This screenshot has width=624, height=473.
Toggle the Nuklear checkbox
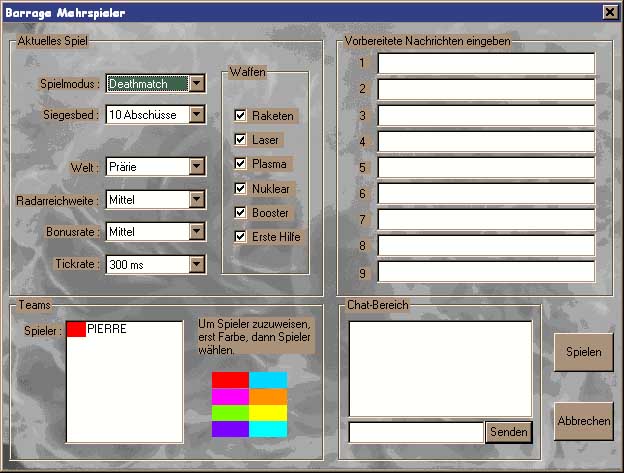pyautogui.click(x=240, y=188)
